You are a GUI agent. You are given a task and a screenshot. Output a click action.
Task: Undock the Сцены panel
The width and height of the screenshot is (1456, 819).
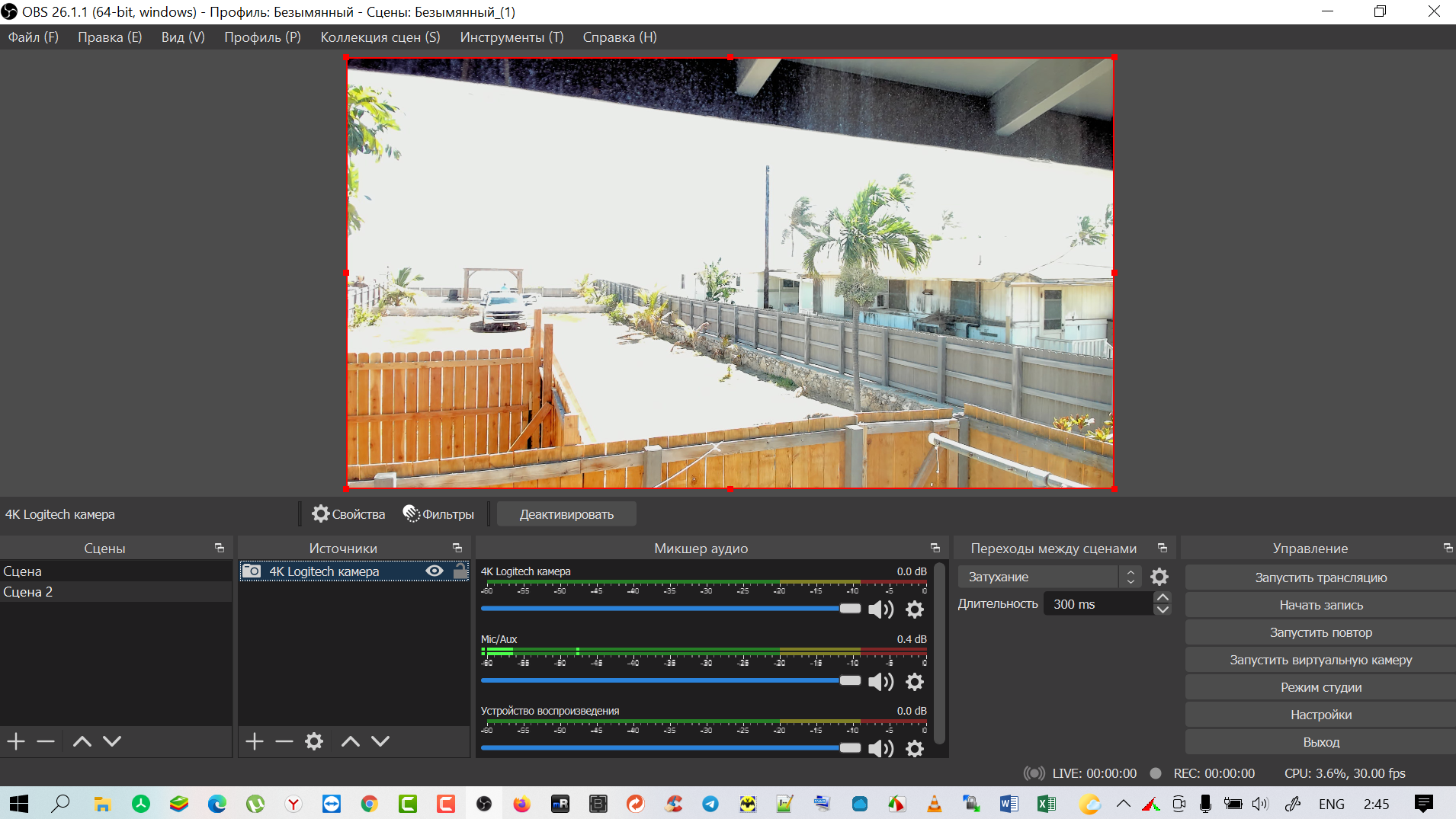coord(220,548)
